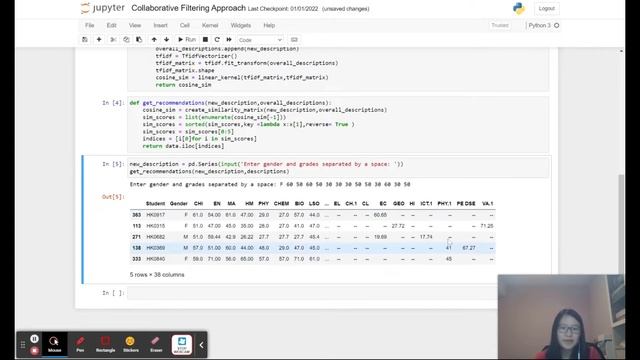640x360 pixels.
Task: Select the Pen annotation tool
Action: pyautogui.click(x=80, y=344)
